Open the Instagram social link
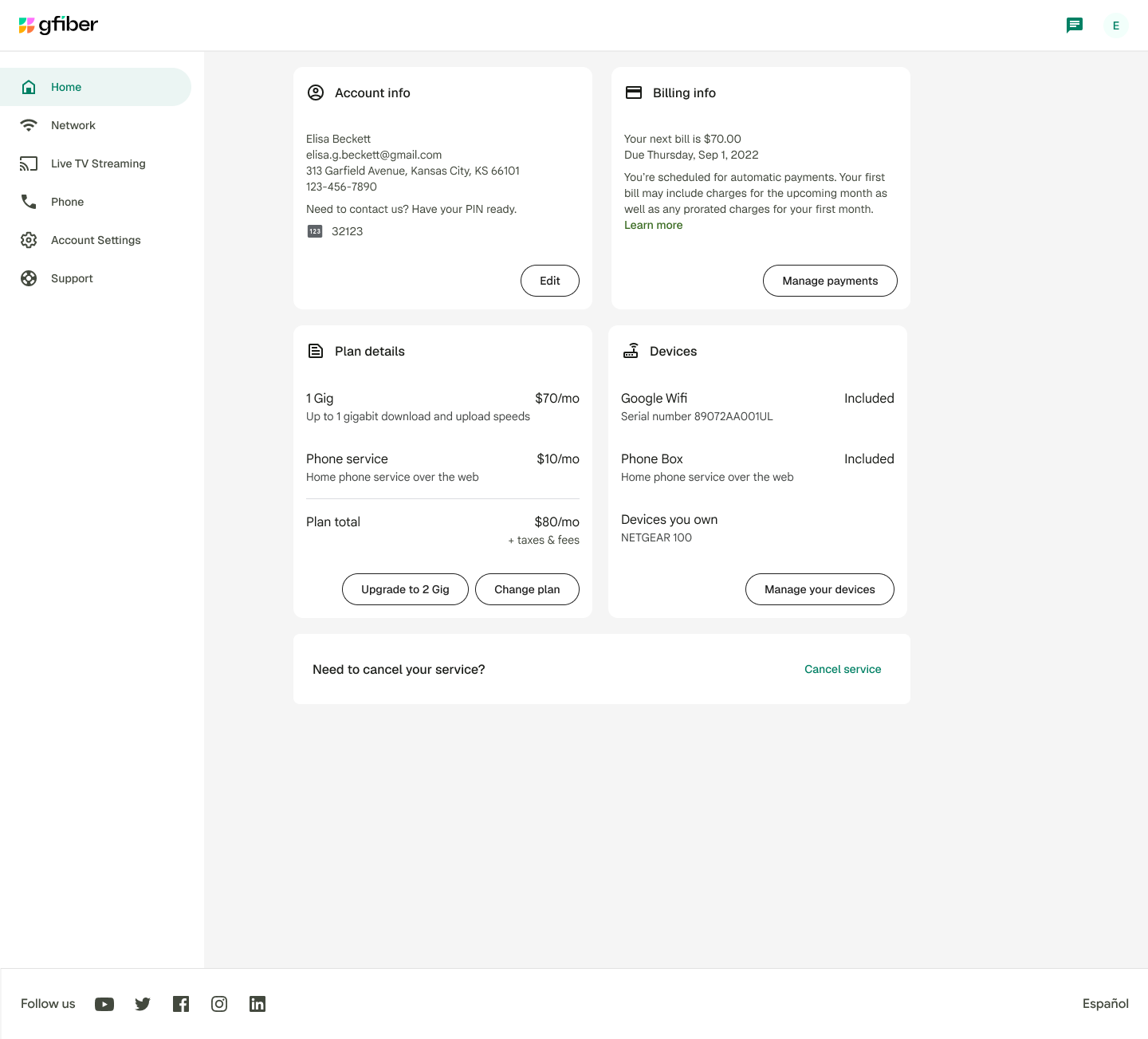Image resolution: width=1148 pixels, height=1039 pixels. 219,1004
